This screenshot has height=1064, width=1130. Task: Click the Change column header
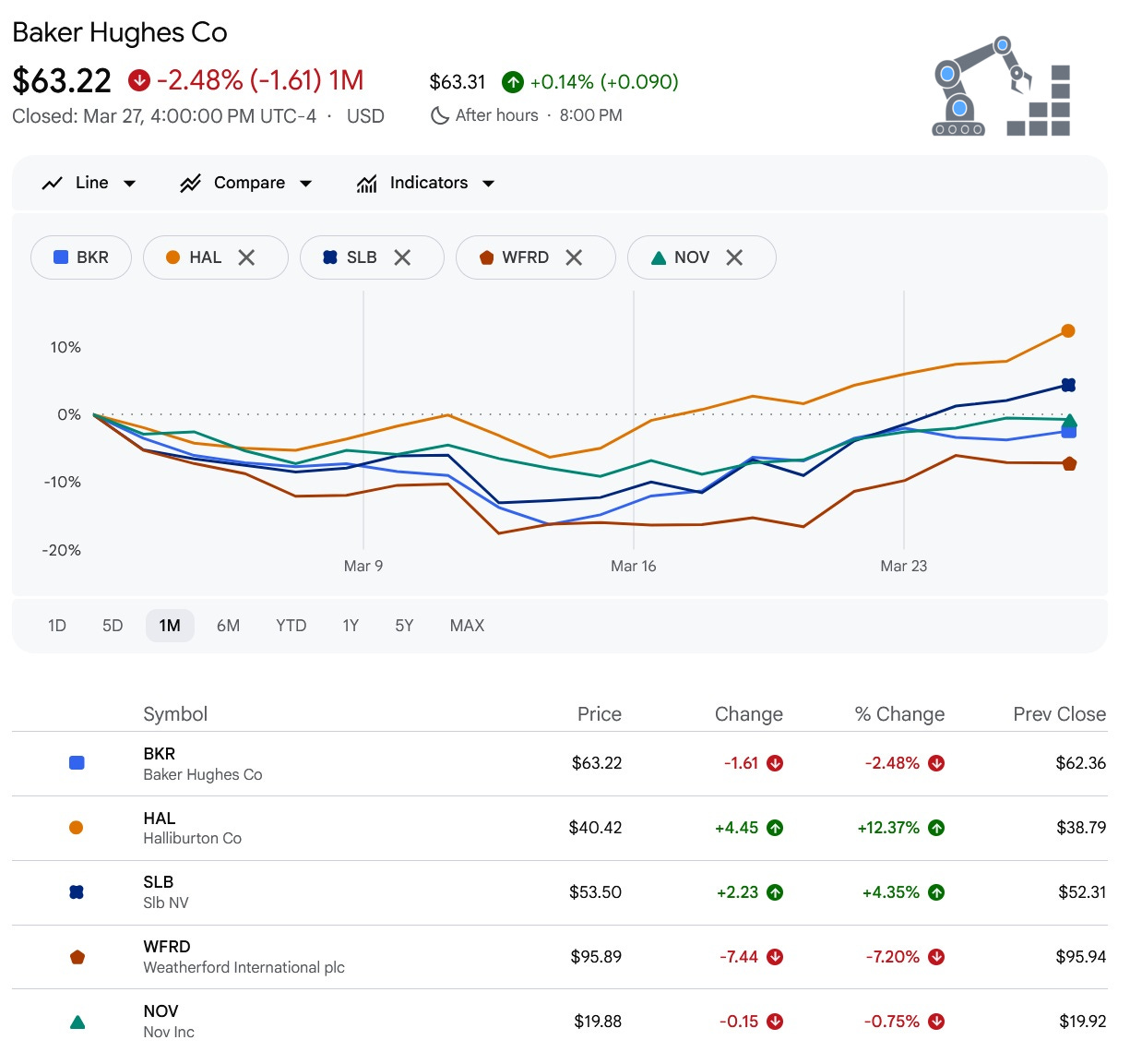click(x=749, y=714)
